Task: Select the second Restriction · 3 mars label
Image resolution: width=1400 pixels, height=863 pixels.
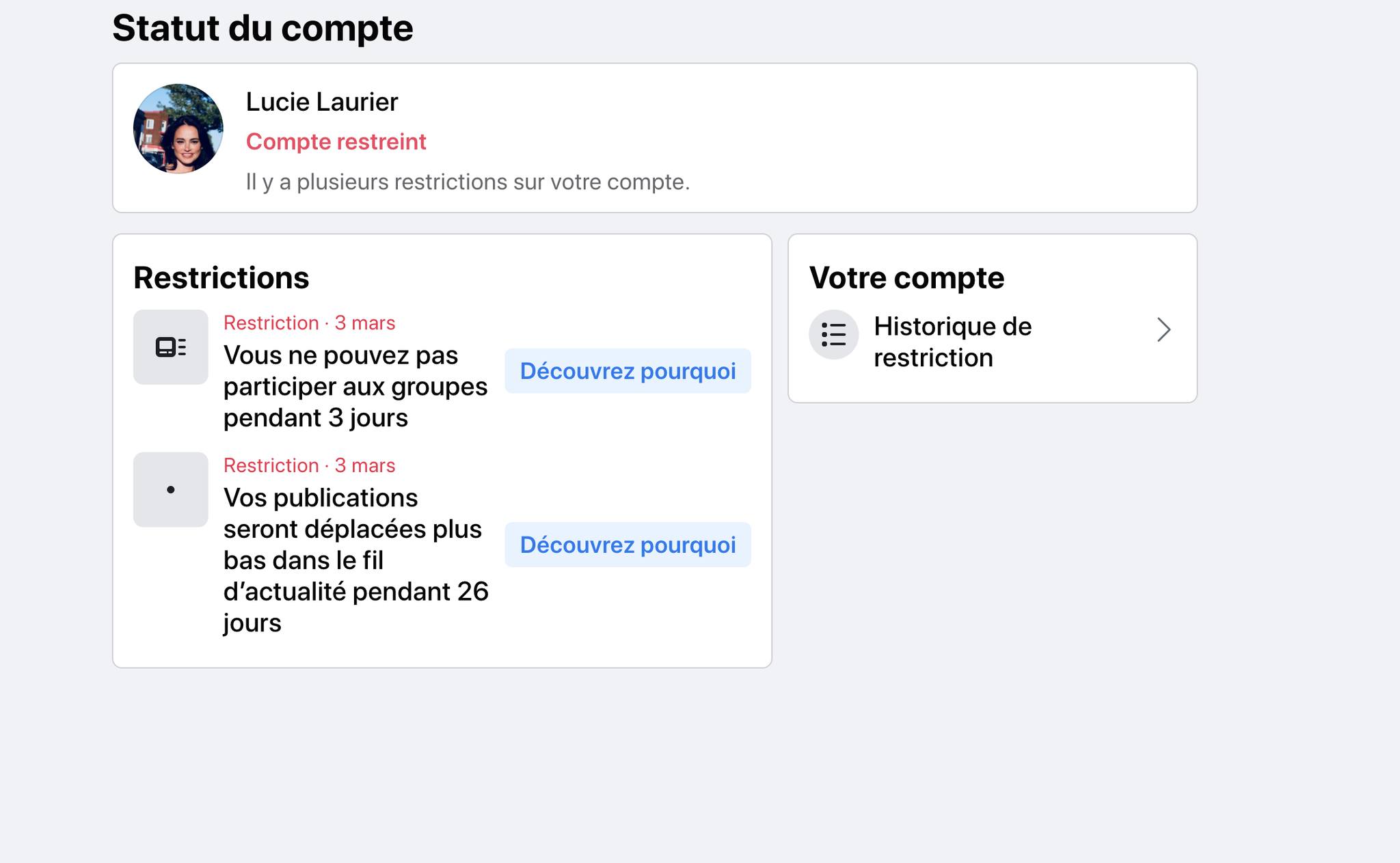Action: (x=309, y=465)
